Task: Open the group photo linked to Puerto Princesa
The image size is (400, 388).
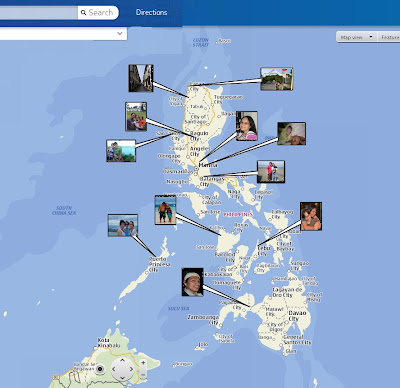Action: (x=123, y=225)
